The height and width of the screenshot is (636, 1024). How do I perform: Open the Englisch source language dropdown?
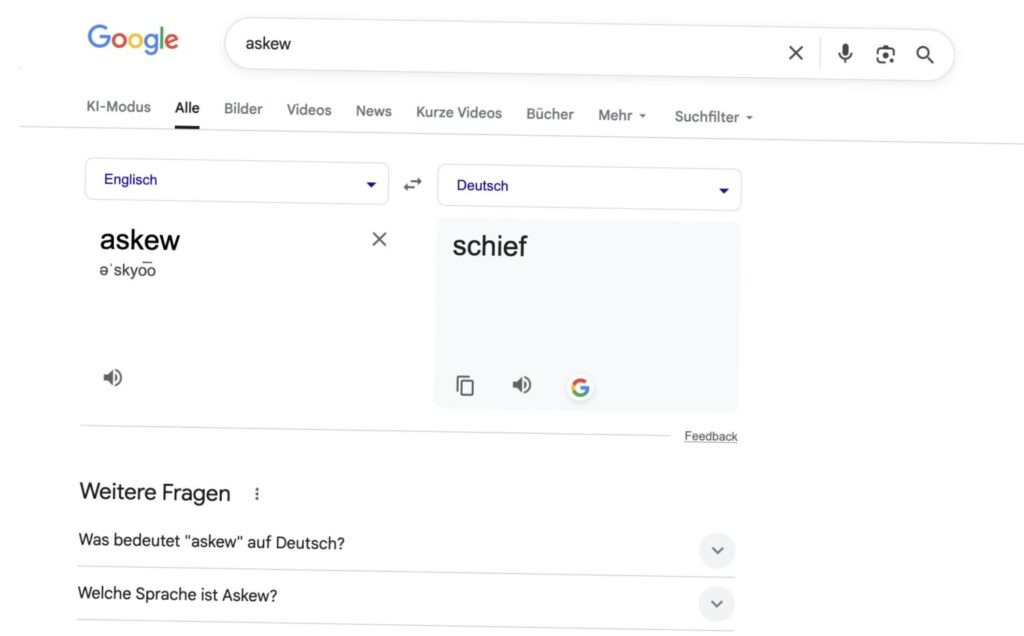[236, 180]
